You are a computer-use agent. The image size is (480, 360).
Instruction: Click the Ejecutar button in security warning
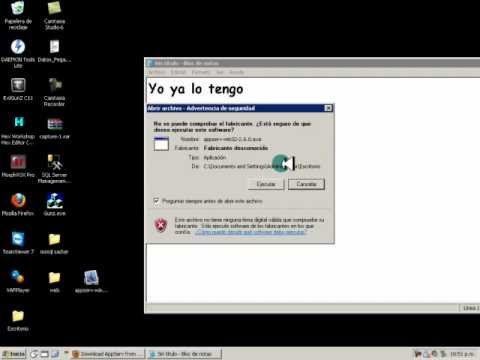click(266, 184)
